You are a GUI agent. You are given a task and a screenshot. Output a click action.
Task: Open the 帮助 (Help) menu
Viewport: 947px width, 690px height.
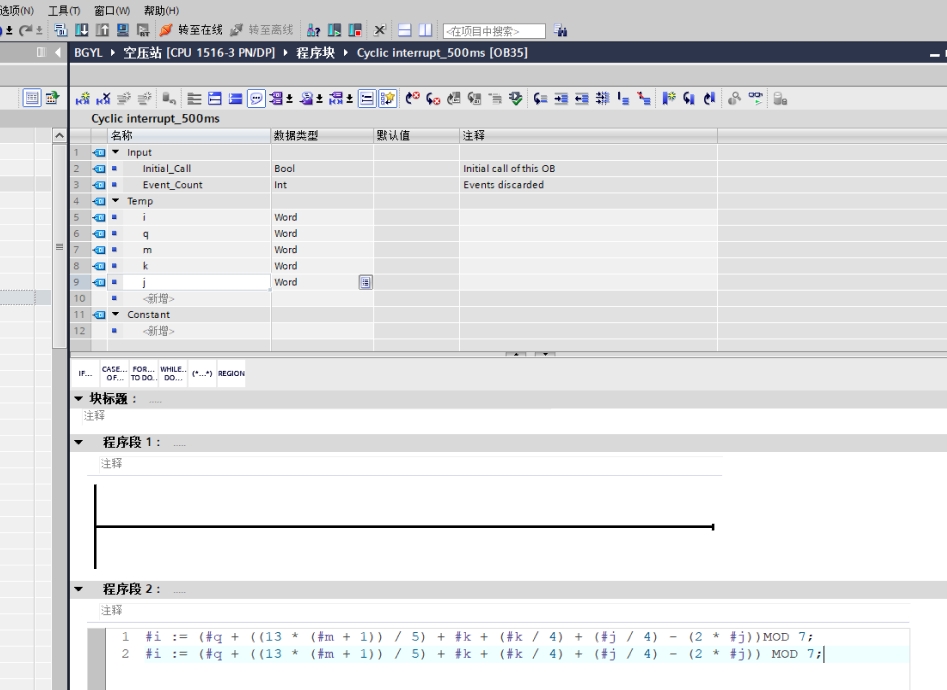(161, 10)
